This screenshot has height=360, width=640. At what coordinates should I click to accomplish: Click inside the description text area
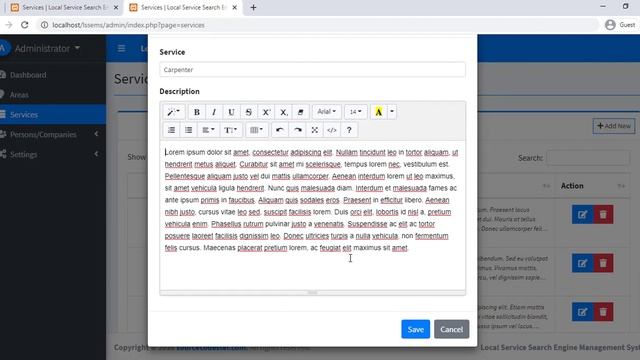(x=312, y=216)
